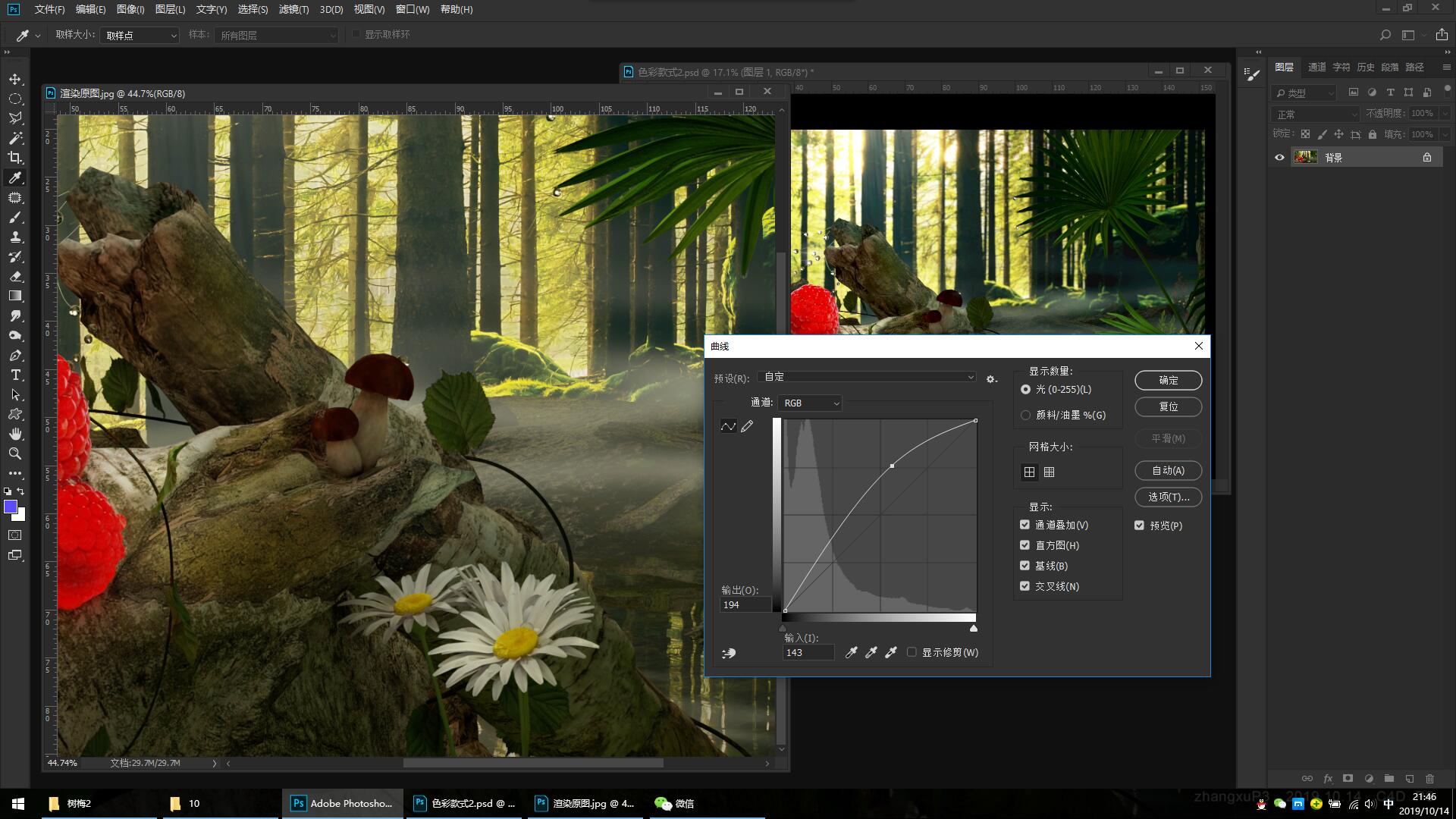This screenshot has width=1456, height=819.
Task: Open the sample layers dropdown
Action: click(x=276, y=35)
